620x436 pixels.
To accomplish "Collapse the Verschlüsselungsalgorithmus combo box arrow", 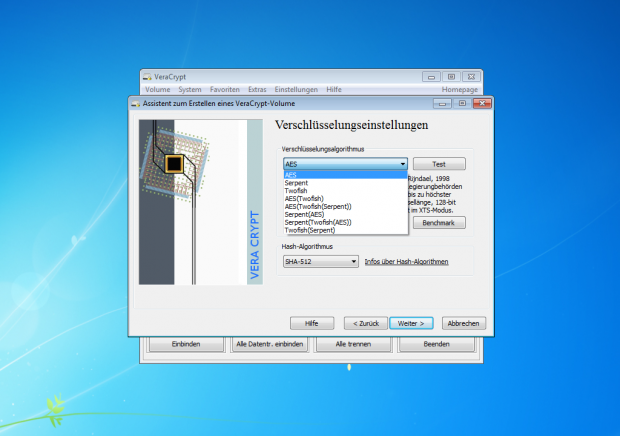I will pyautogui.click(x=403, y=164).
